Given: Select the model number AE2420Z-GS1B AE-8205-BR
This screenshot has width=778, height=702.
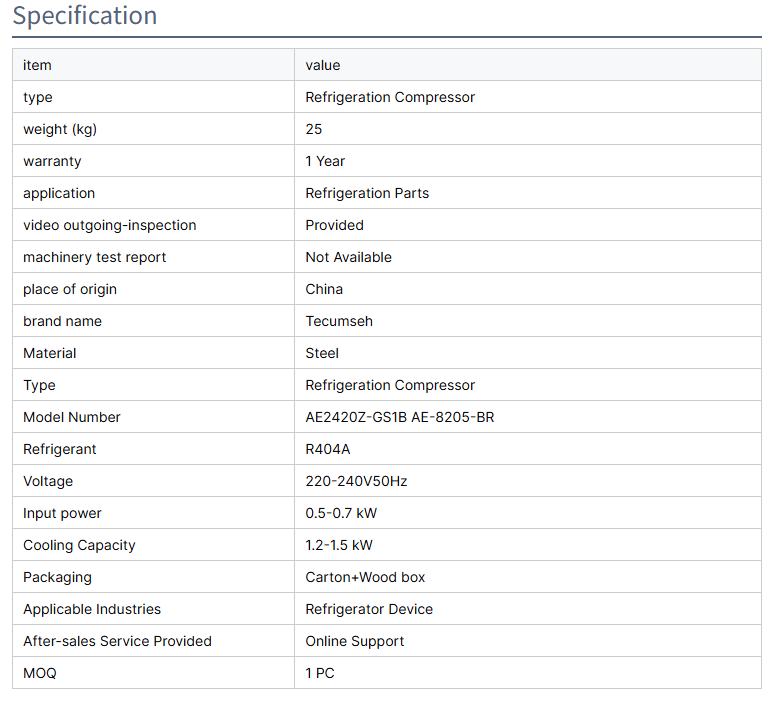Looking at the screenshot, I should pyautogui.click(x=399, y=417).
